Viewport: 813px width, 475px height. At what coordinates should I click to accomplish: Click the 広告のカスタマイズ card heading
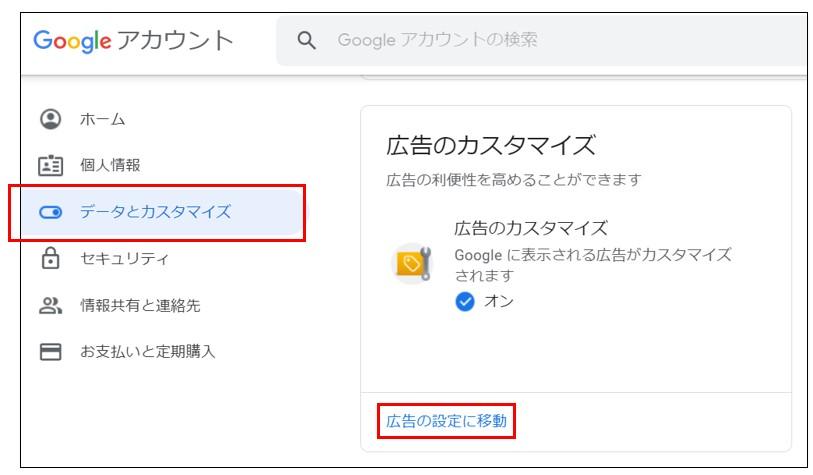click(x=490, y=145)
